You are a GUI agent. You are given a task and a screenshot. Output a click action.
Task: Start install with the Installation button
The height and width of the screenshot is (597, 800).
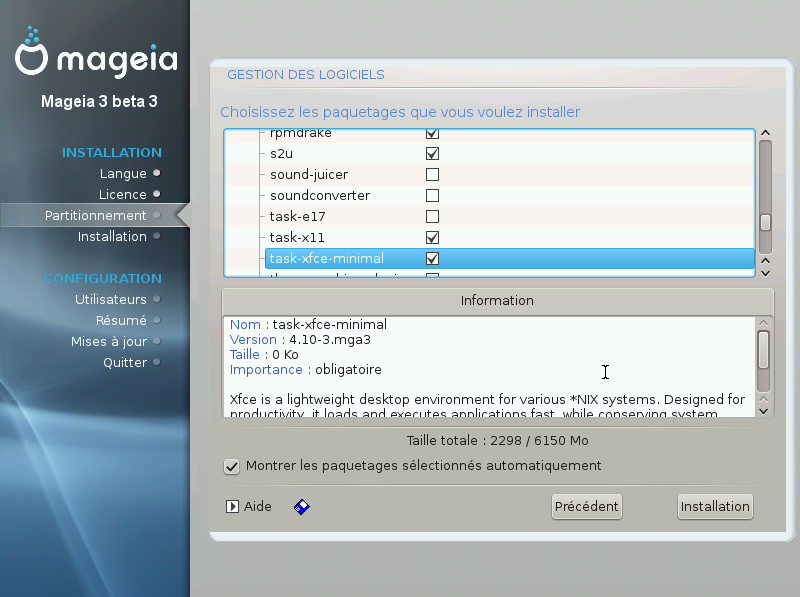click(715, 507)
